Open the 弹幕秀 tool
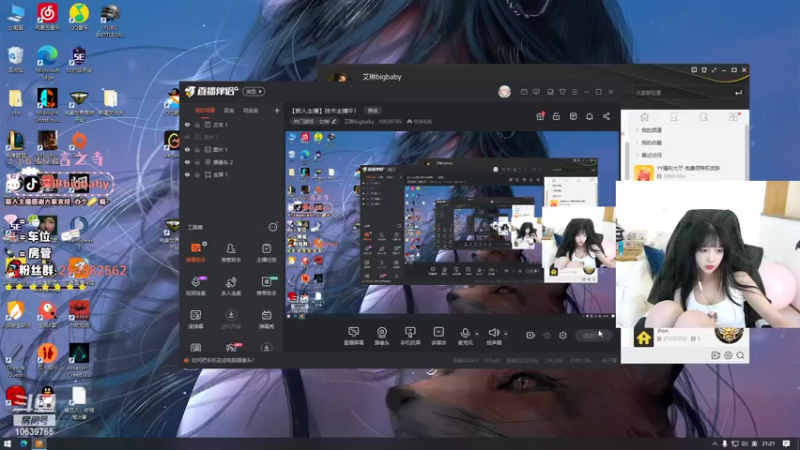 tap(266, 318)
